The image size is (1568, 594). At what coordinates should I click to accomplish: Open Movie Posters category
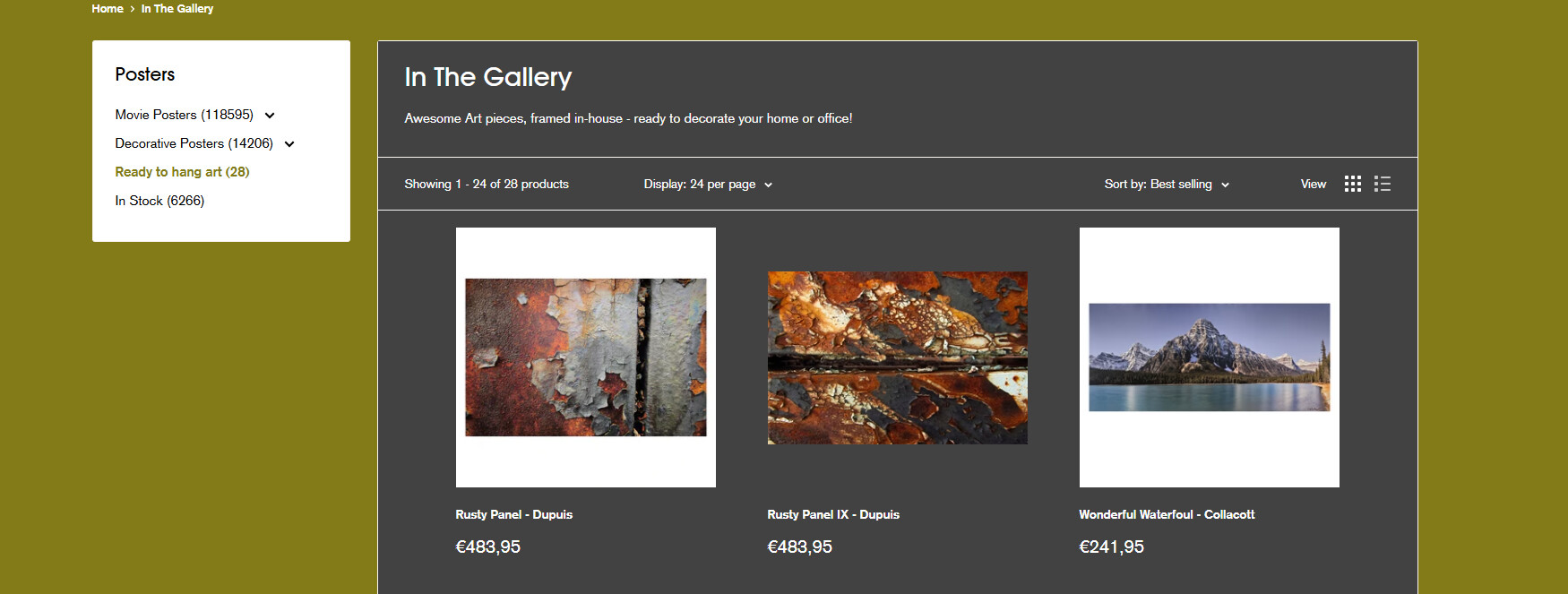184,115
